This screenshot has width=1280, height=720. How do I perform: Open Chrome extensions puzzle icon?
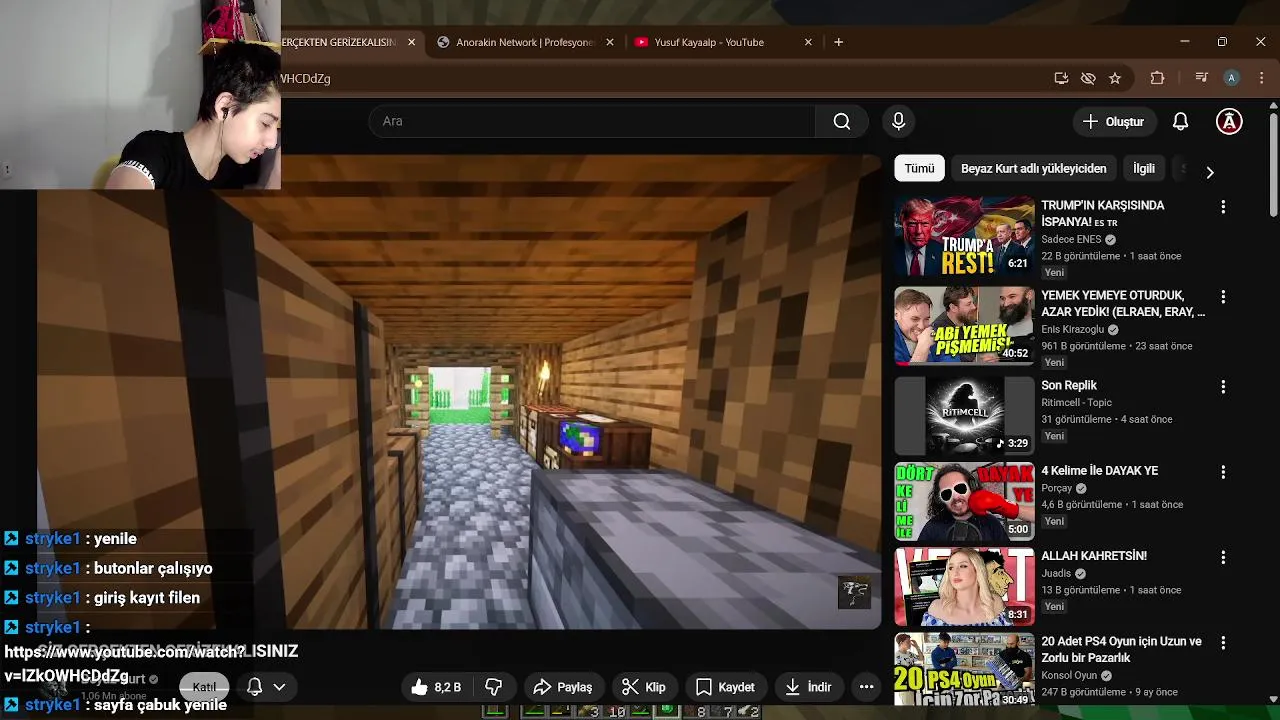point(1157,78)
